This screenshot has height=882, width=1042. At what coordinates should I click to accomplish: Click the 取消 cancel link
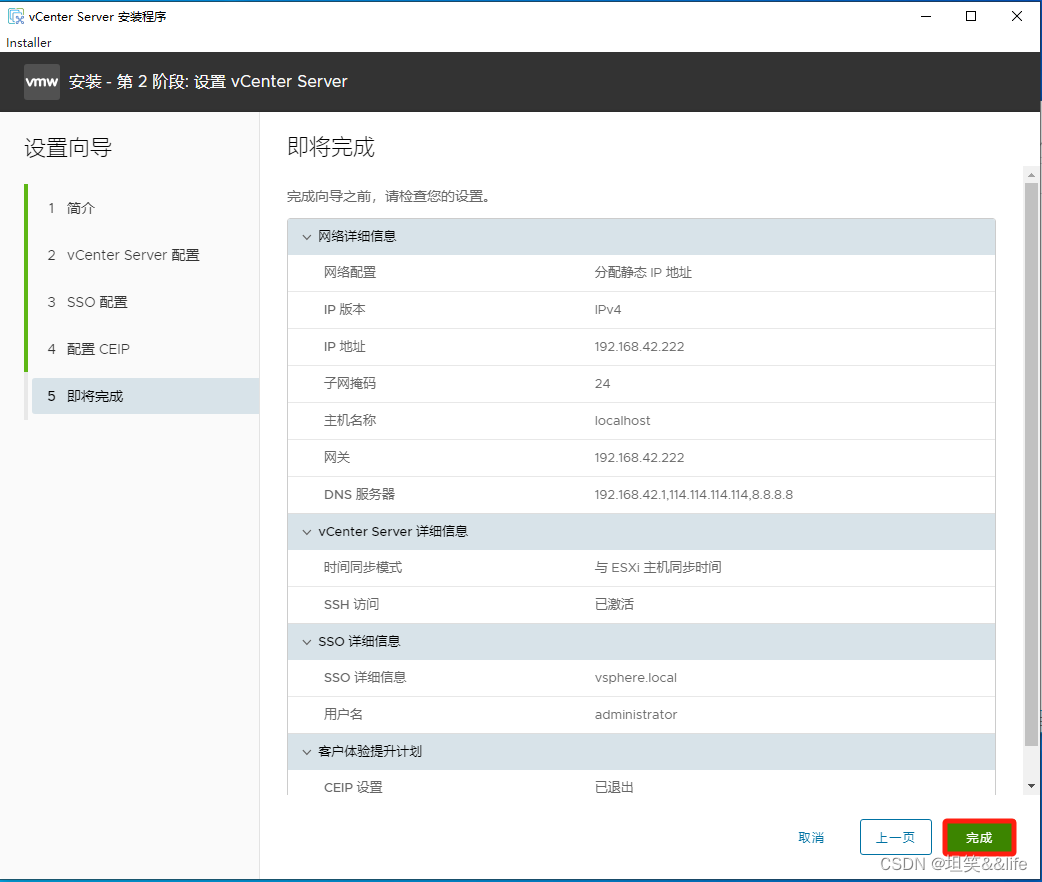[811, 837]
